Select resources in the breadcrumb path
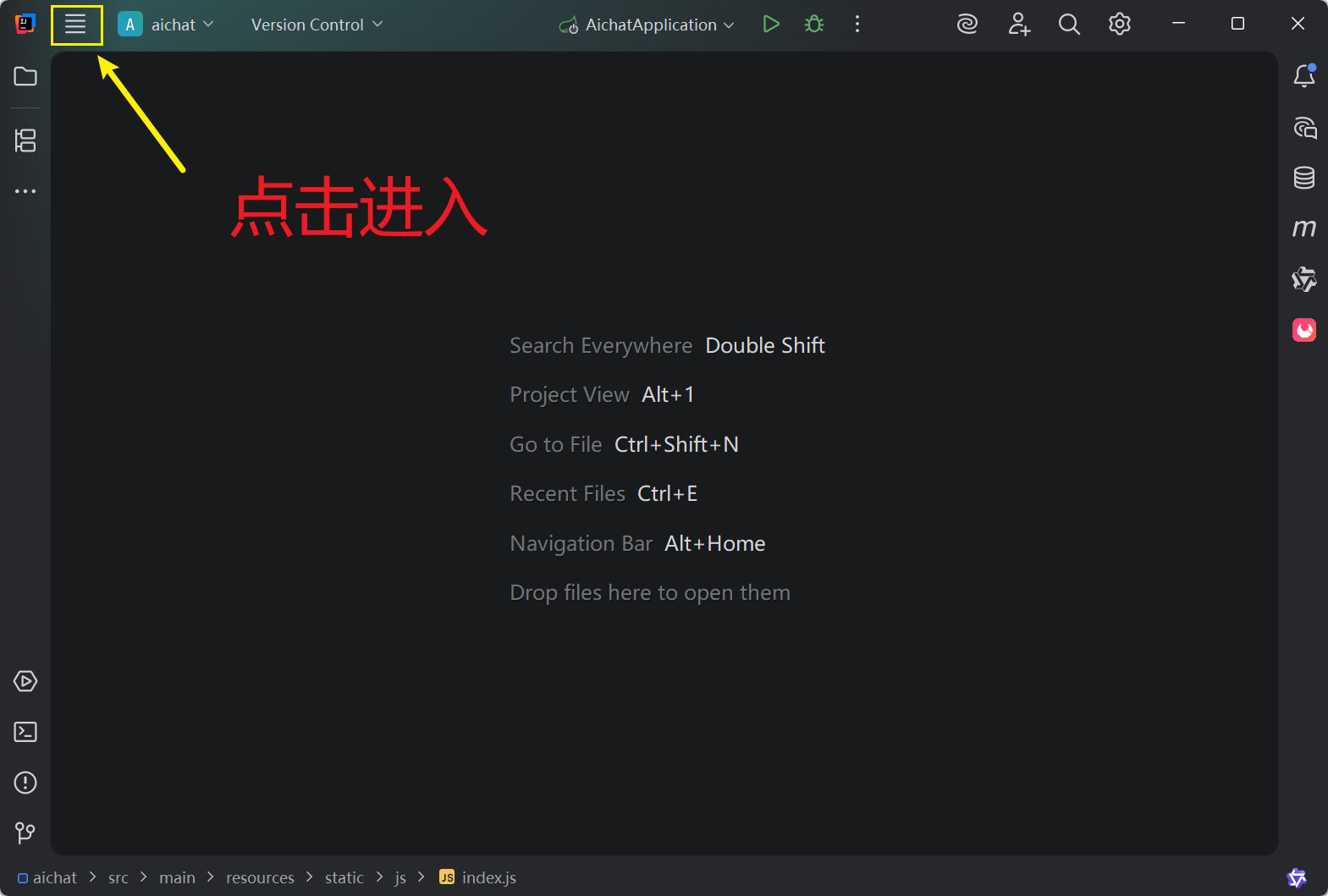This screenshot has width=1328, height=896. coord(260,877)
